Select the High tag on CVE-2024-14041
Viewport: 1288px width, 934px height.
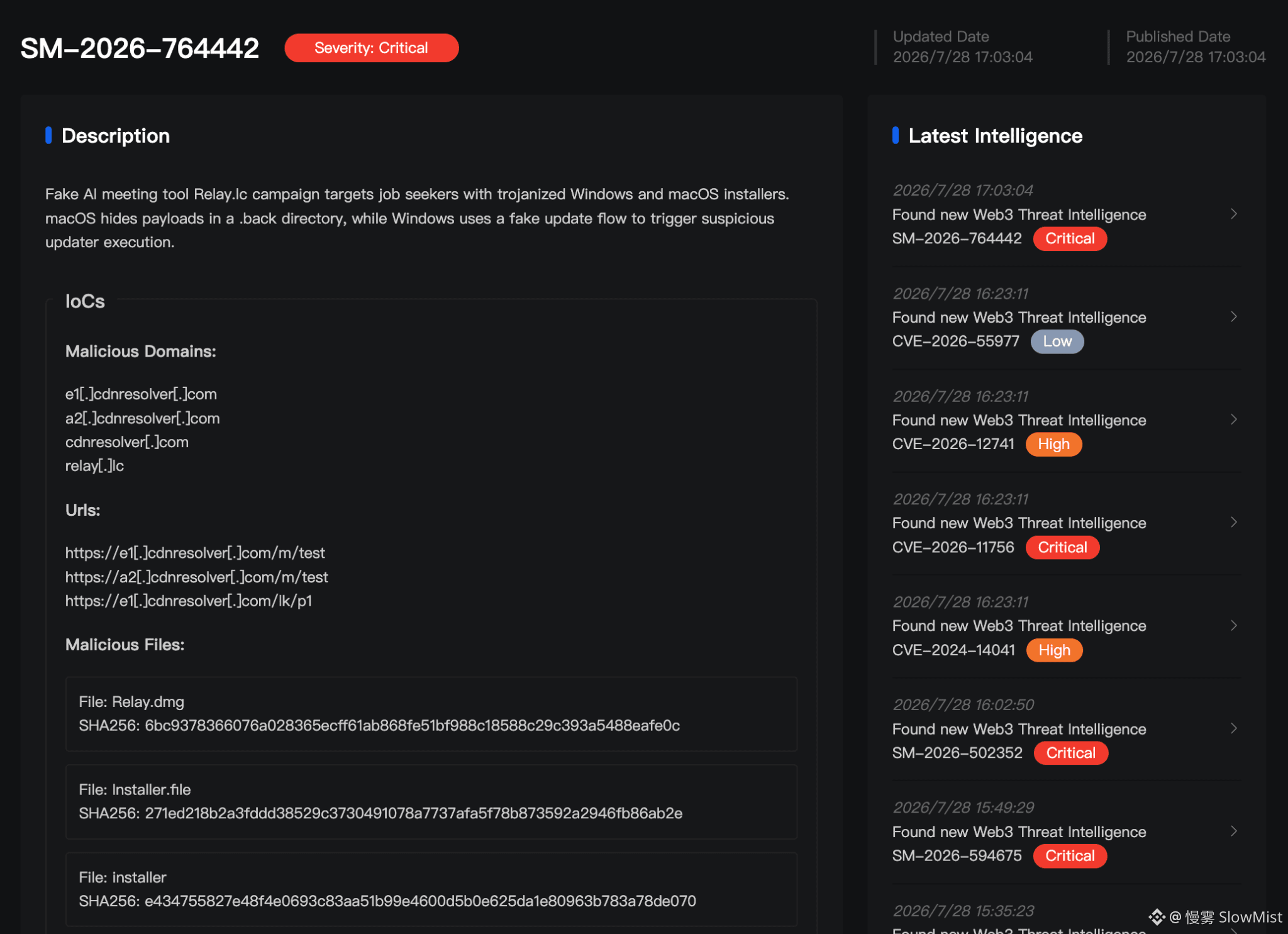click(1054, 650)
